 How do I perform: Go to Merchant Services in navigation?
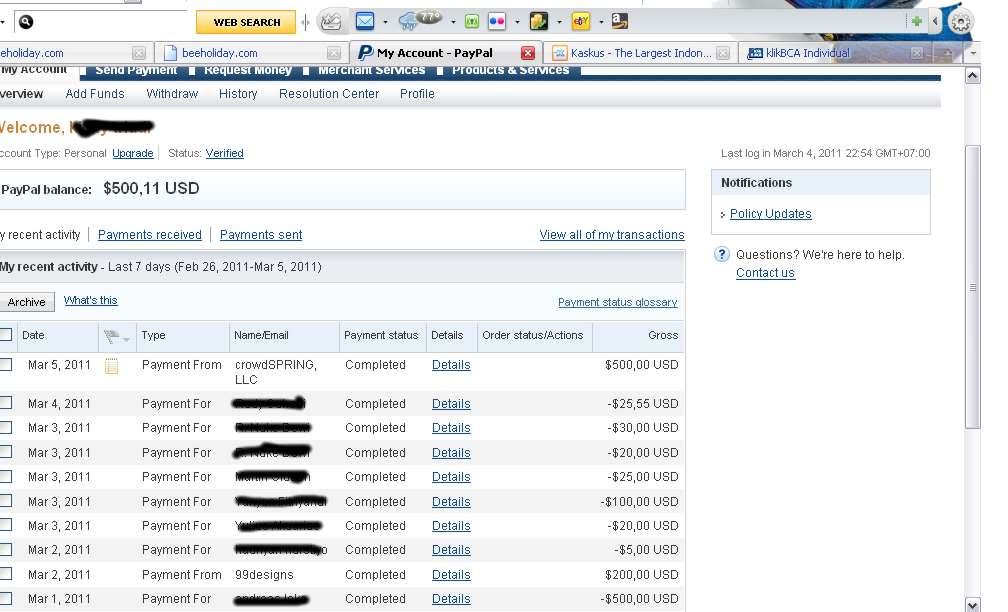[x=372, y=70]
